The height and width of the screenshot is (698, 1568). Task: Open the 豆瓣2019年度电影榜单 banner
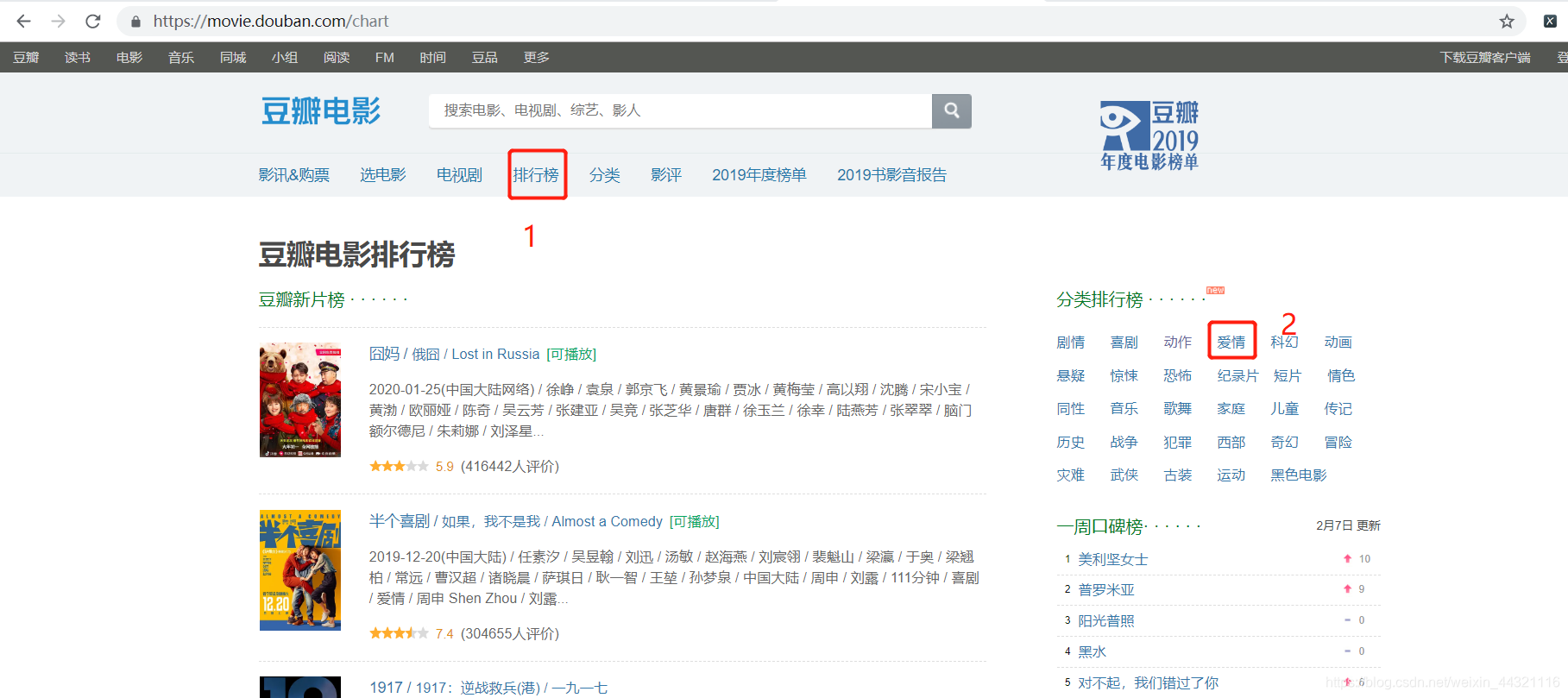[x=1149, y=135]
